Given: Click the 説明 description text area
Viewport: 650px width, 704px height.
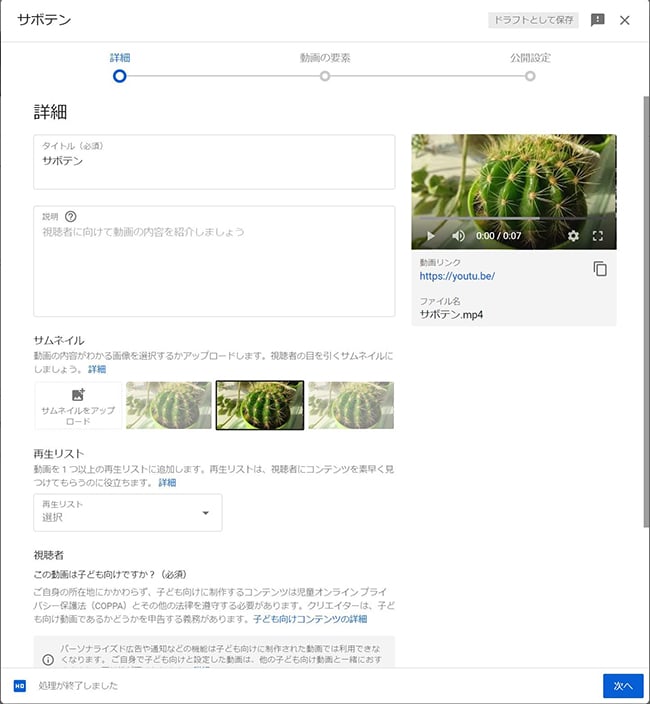Looking at the screenshot, I should pyautogui.click(x=214, y=261).
